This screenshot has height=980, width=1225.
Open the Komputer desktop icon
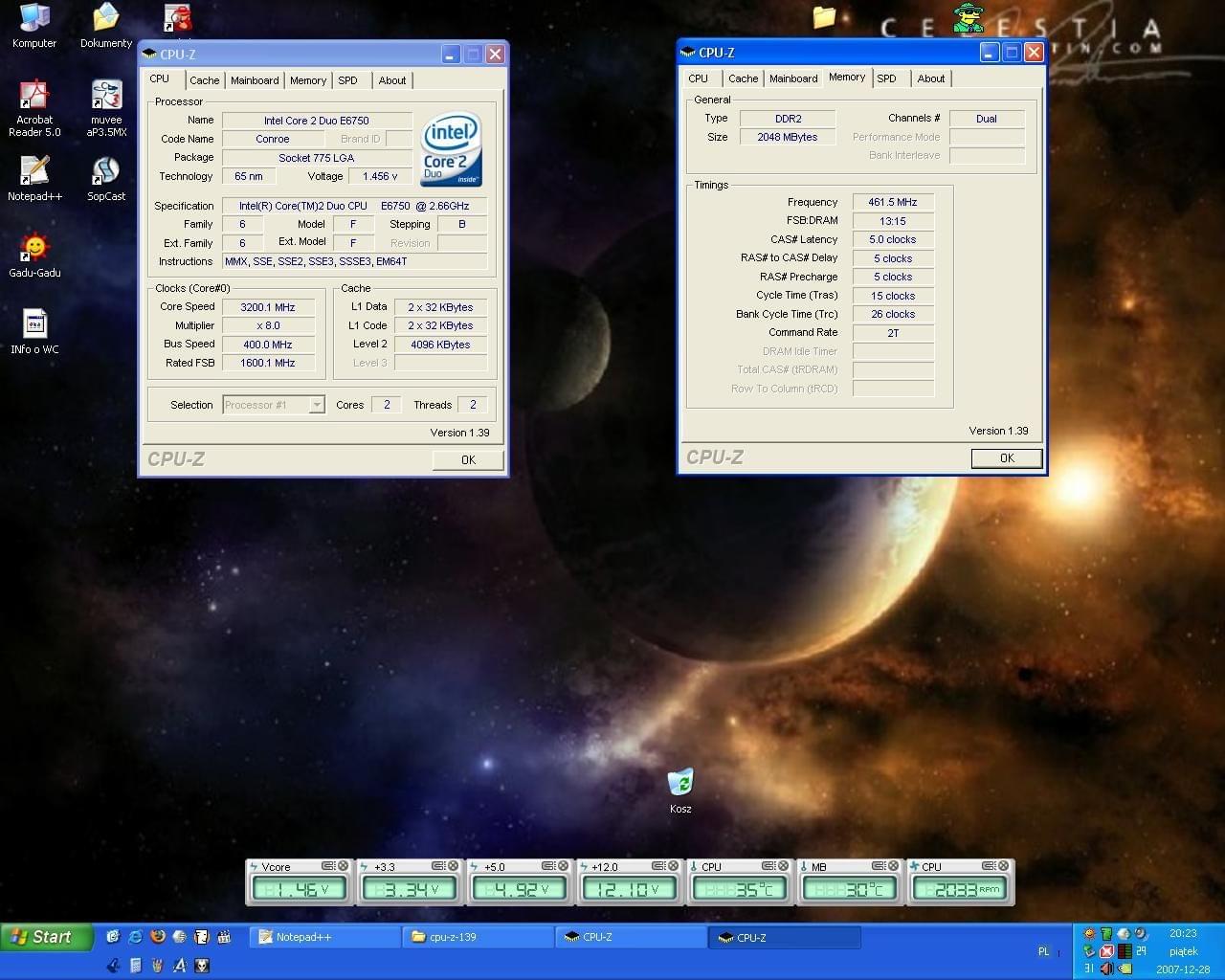pyautogui.click(x=34, y=25)
